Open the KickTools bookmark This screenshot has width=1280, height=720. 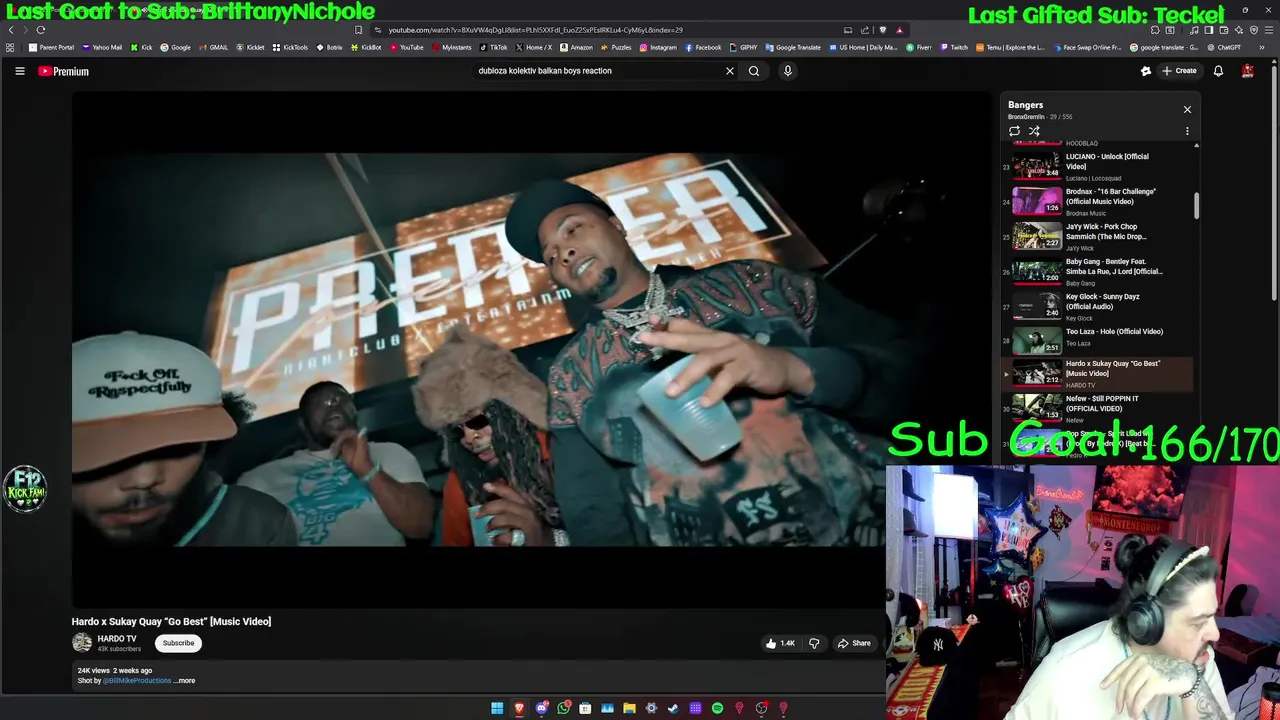click(x=290, y=47)
